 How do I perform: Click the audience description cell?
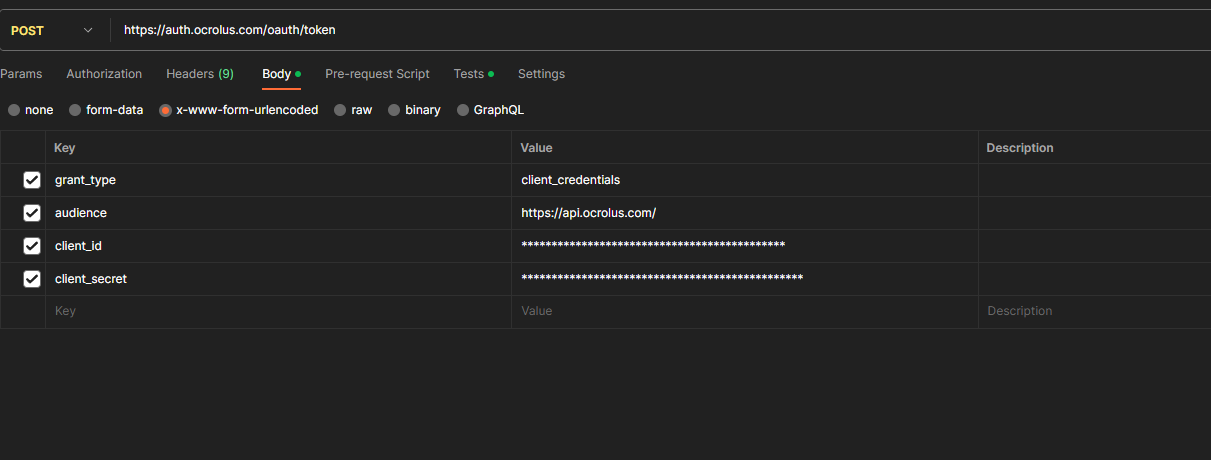pyautogui.click(x=1094, y=213)
